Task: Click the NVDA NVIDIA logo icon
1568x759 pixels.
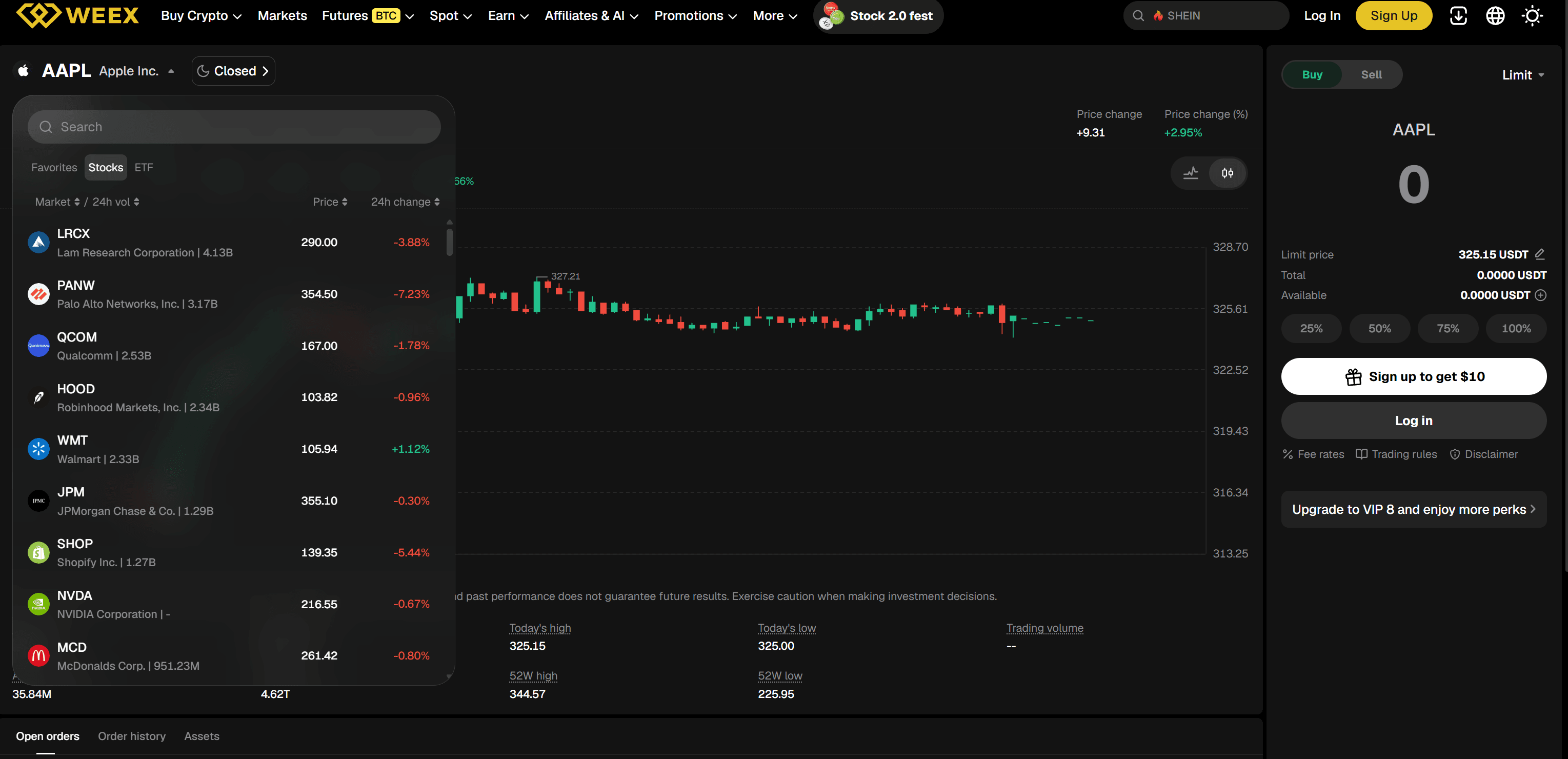Action: click(x=38, y=605)
